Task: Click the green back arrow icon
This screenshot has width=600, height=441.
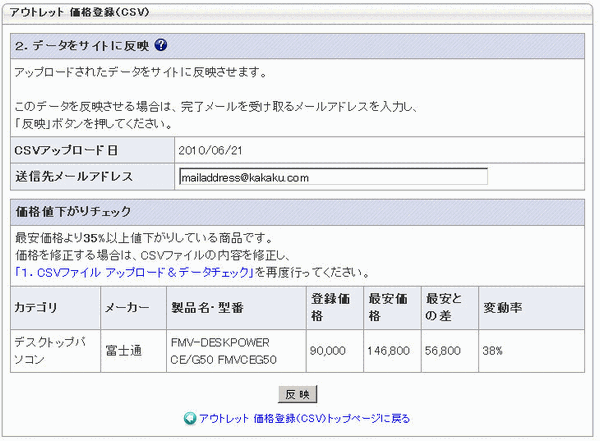Action: click(x=190, y=418)
